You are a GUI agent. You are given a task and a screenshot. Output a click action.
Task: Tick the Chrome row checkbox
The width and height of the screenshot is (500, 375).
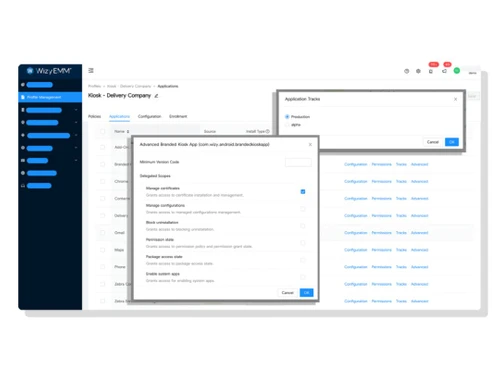[103, 181]
